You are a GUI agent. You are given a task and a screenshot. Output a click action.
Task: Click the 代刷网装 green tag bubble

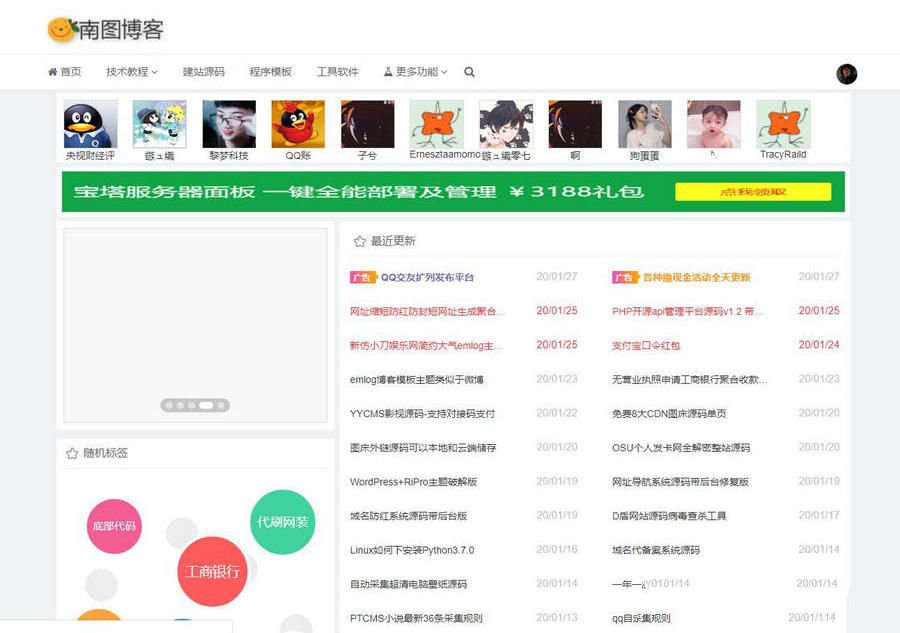[282, 522]
